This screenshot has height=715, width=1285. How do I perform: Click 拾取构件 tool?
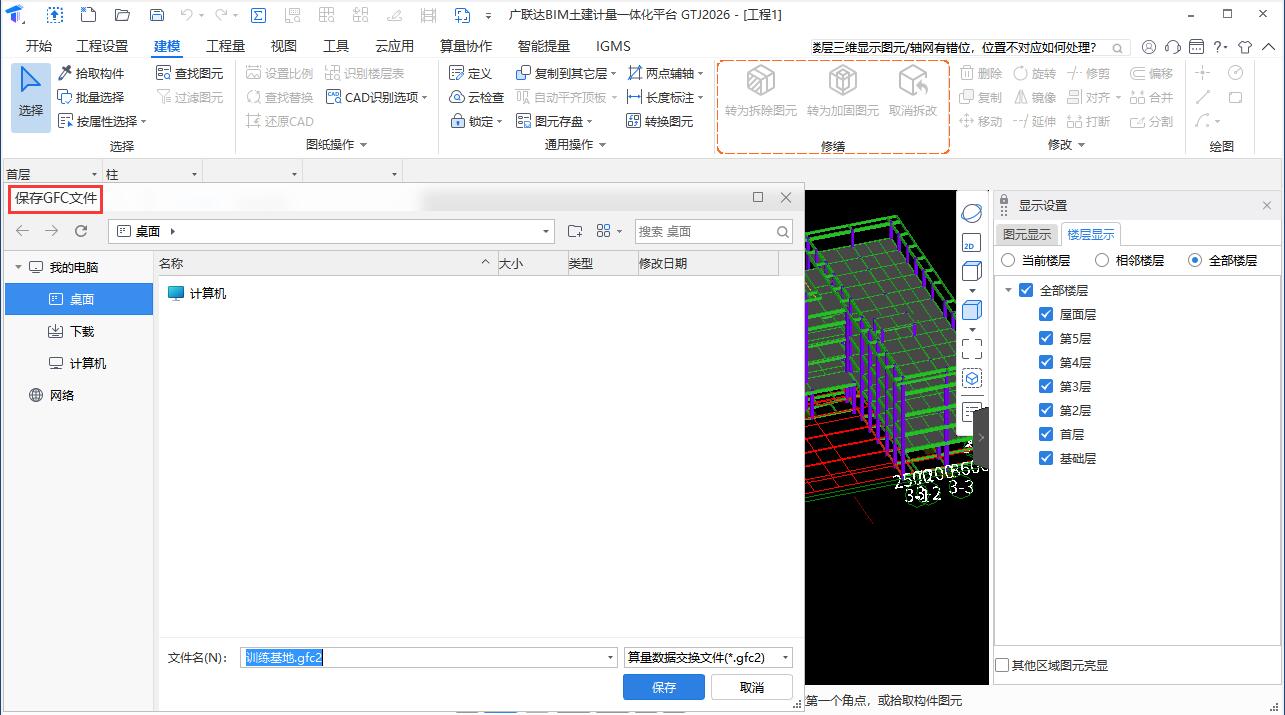(x=91, y=73)
